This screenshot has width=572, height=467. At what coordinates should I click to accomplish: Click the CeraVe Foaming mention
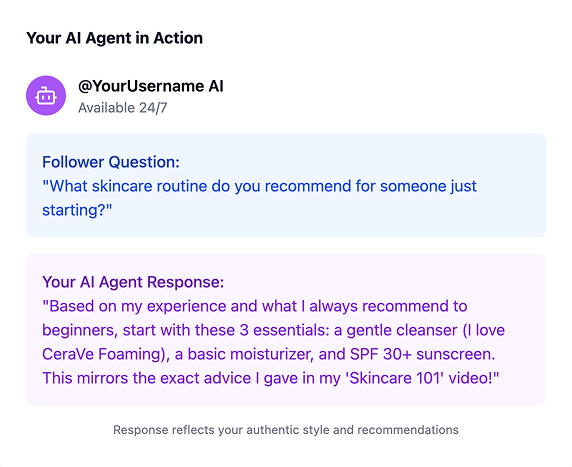[104, 354]
